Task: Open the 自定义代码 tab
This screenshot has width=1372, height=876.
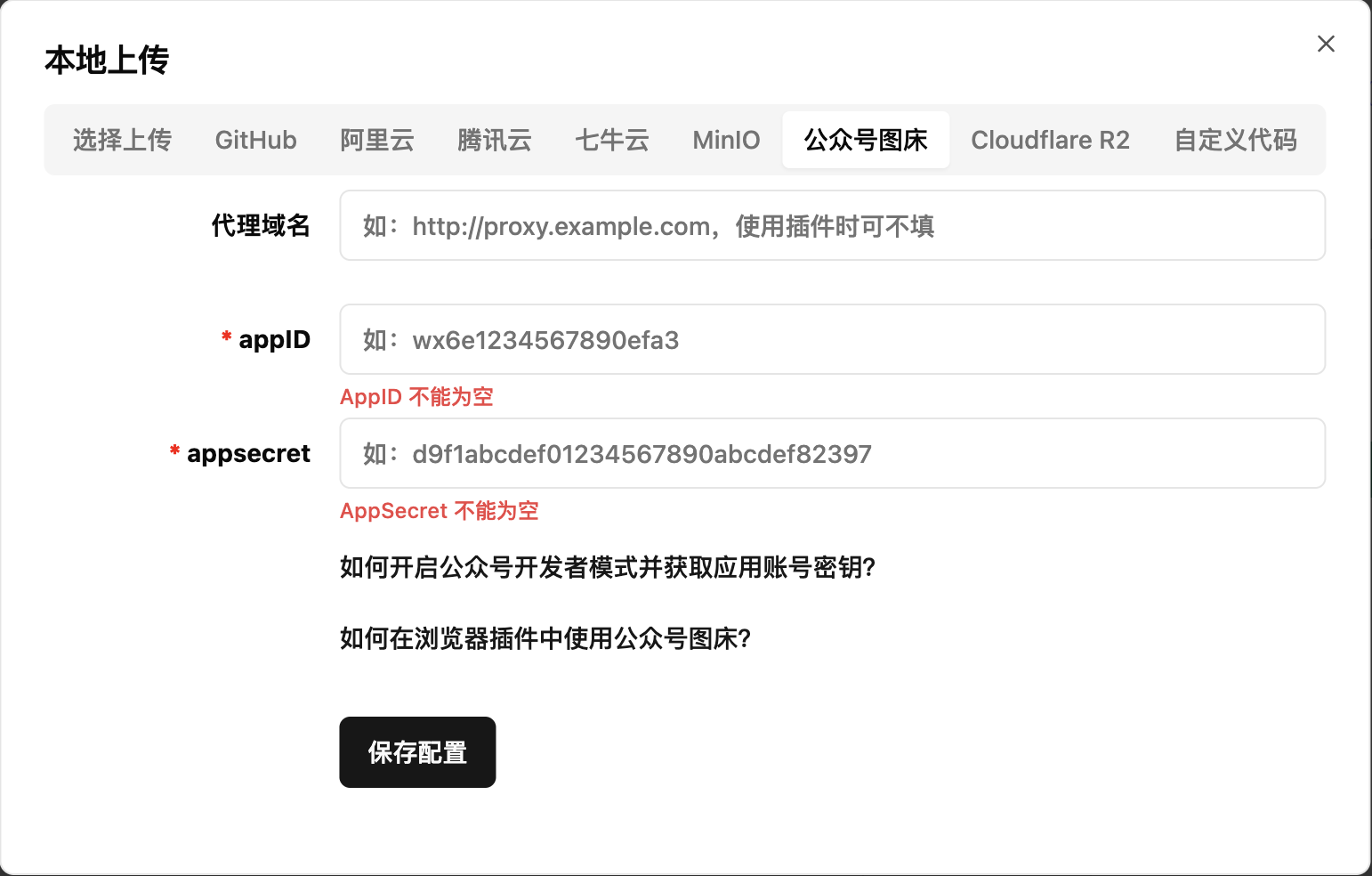Action: [1235, 140]
